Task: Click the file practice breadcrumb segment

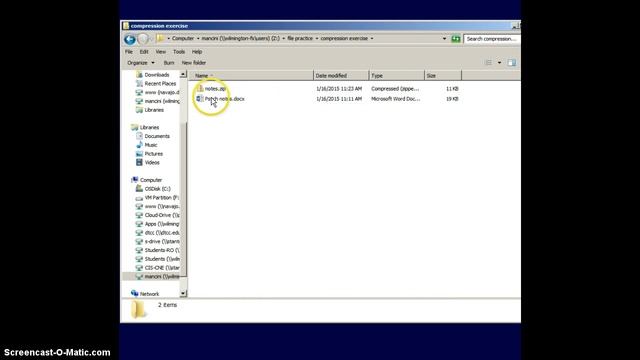Action: pyautogui.click(x=300, y=38)
